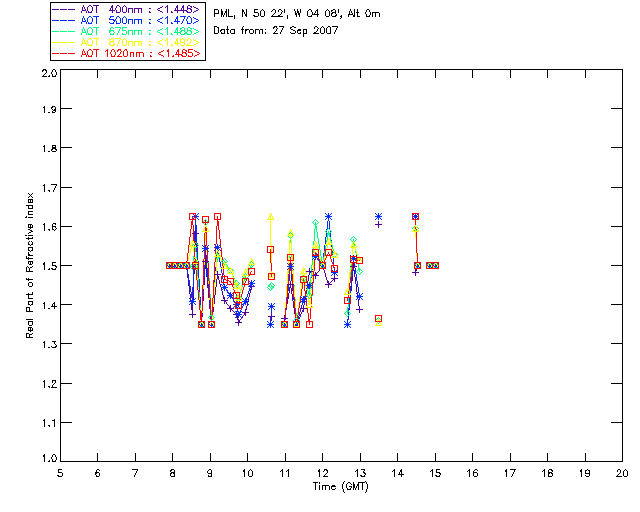Click the x-axis tick label 9
Image resolution: width=640 pixels, height=512 pixels.
coord(210,473)
